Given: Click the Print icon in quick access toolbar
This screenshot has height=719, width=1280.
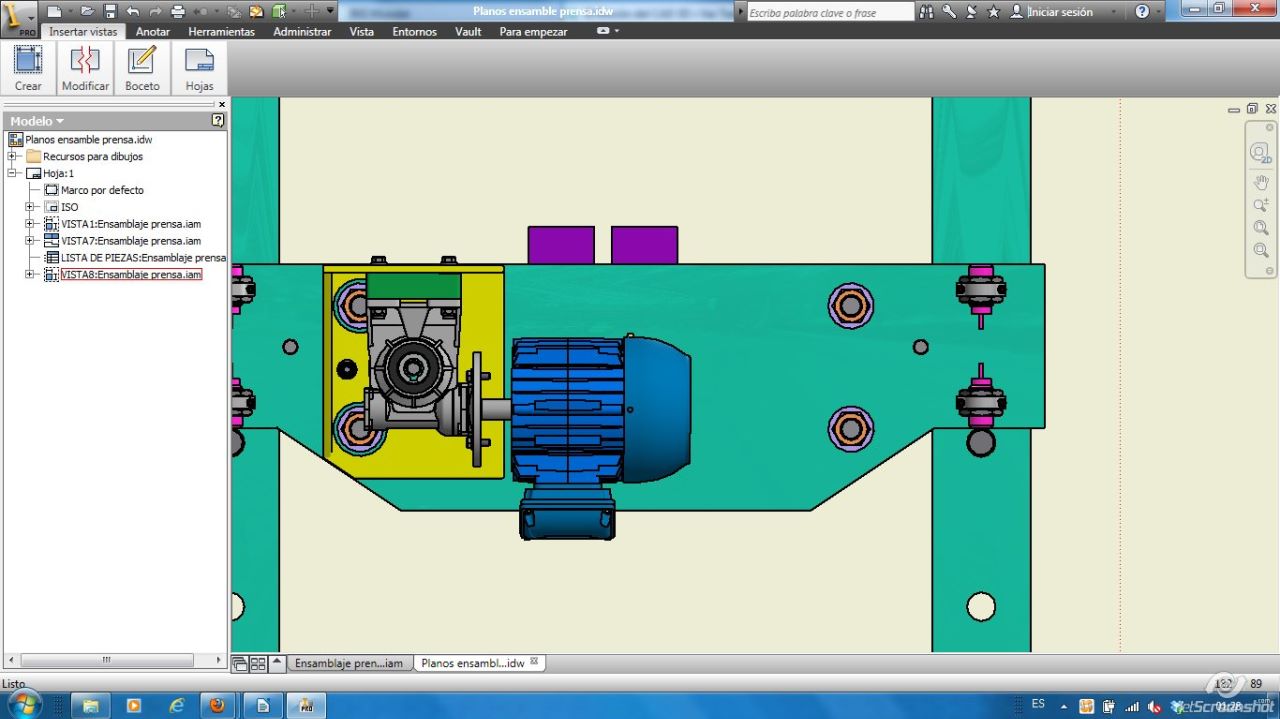Looking at the screenshot, I should click(178, 11).
